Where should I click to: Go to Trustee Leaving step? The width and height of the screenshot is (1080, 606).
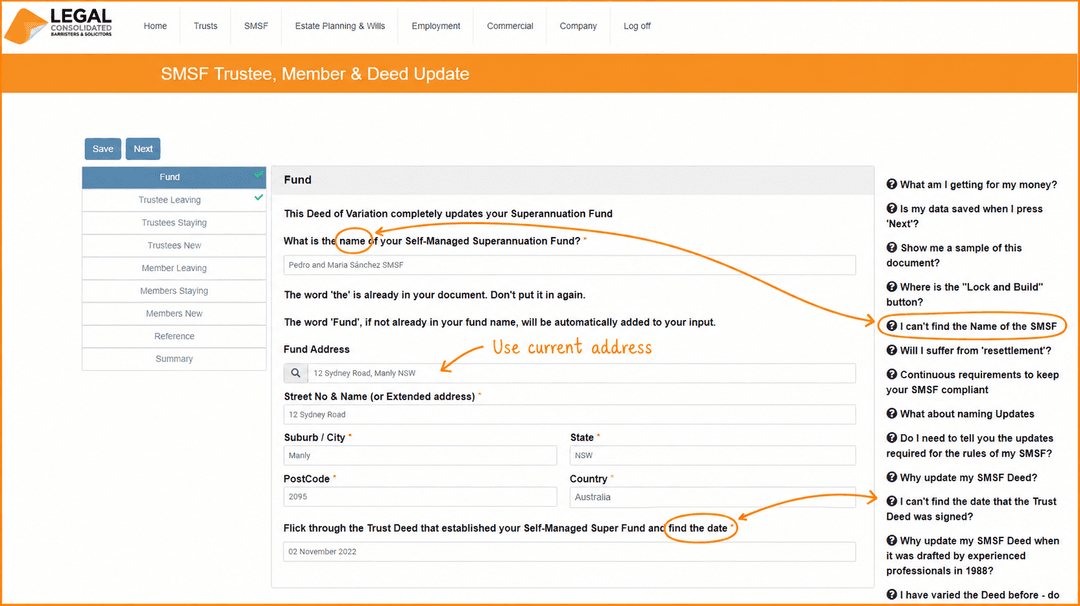(174, 200)
